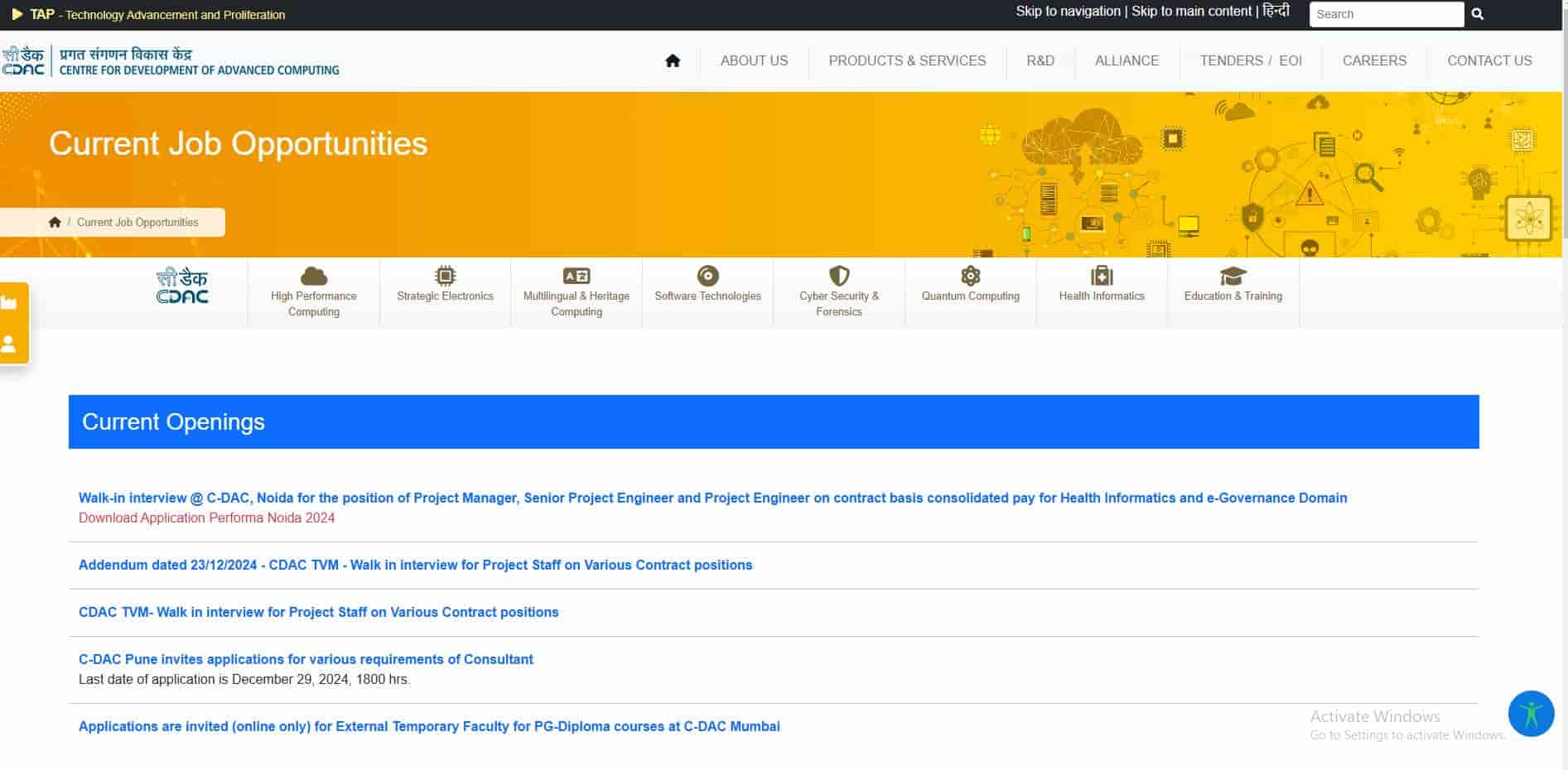Open High Performance Computing cloud icon
The height and width of the screenshot is (770, 1568).
[313, 276]
